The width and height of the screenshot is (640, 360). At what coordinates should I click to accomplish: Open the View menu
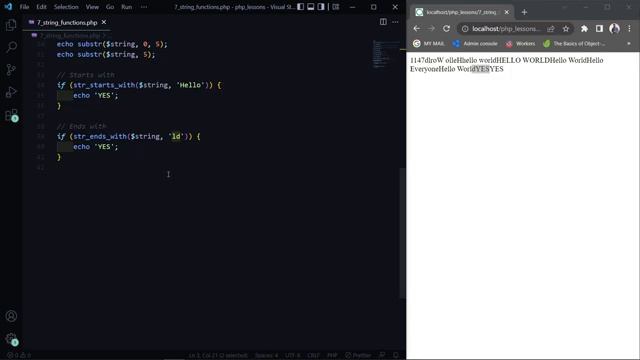[92, 7]
